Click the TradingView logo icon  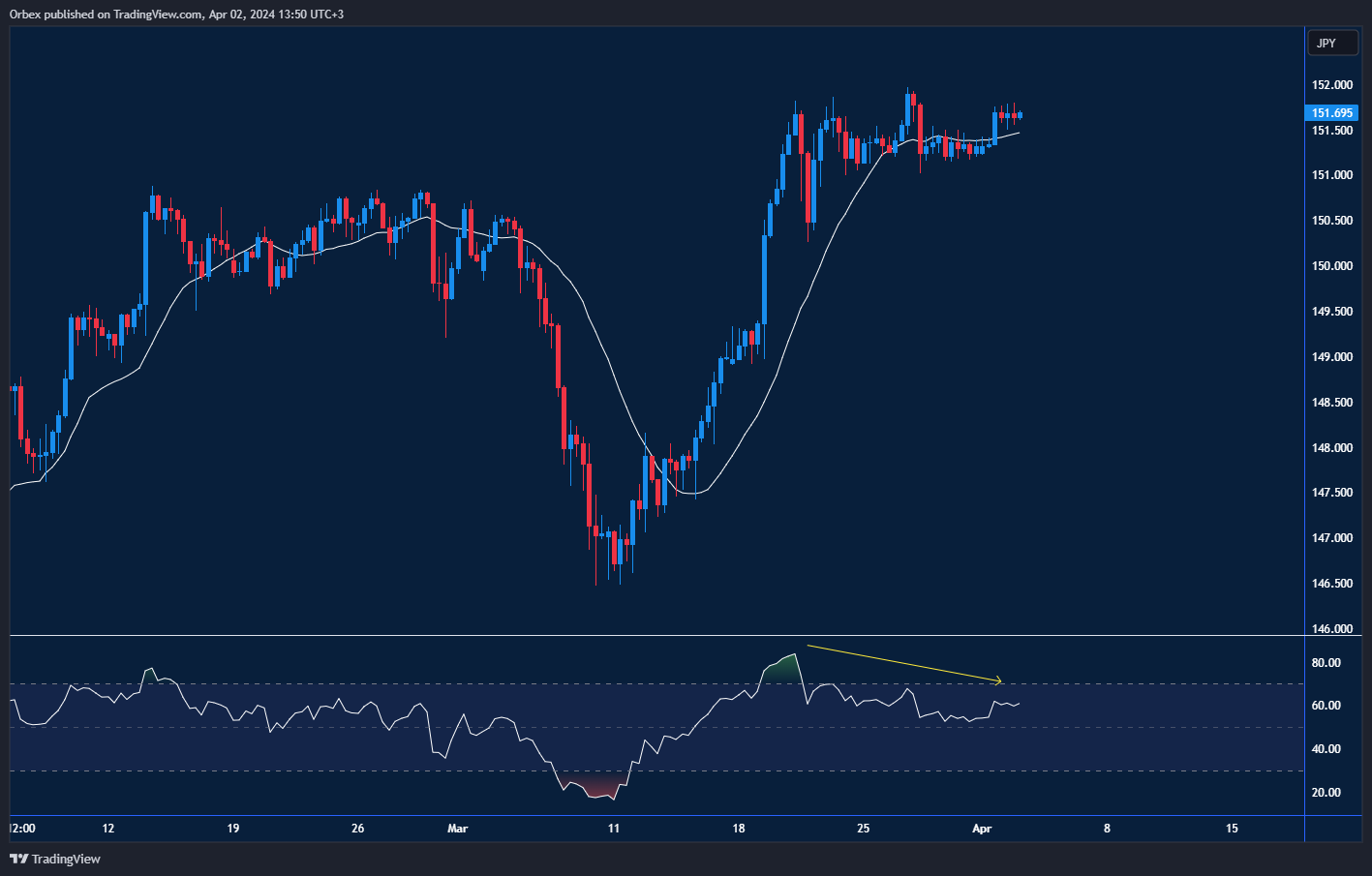[16, 859]
